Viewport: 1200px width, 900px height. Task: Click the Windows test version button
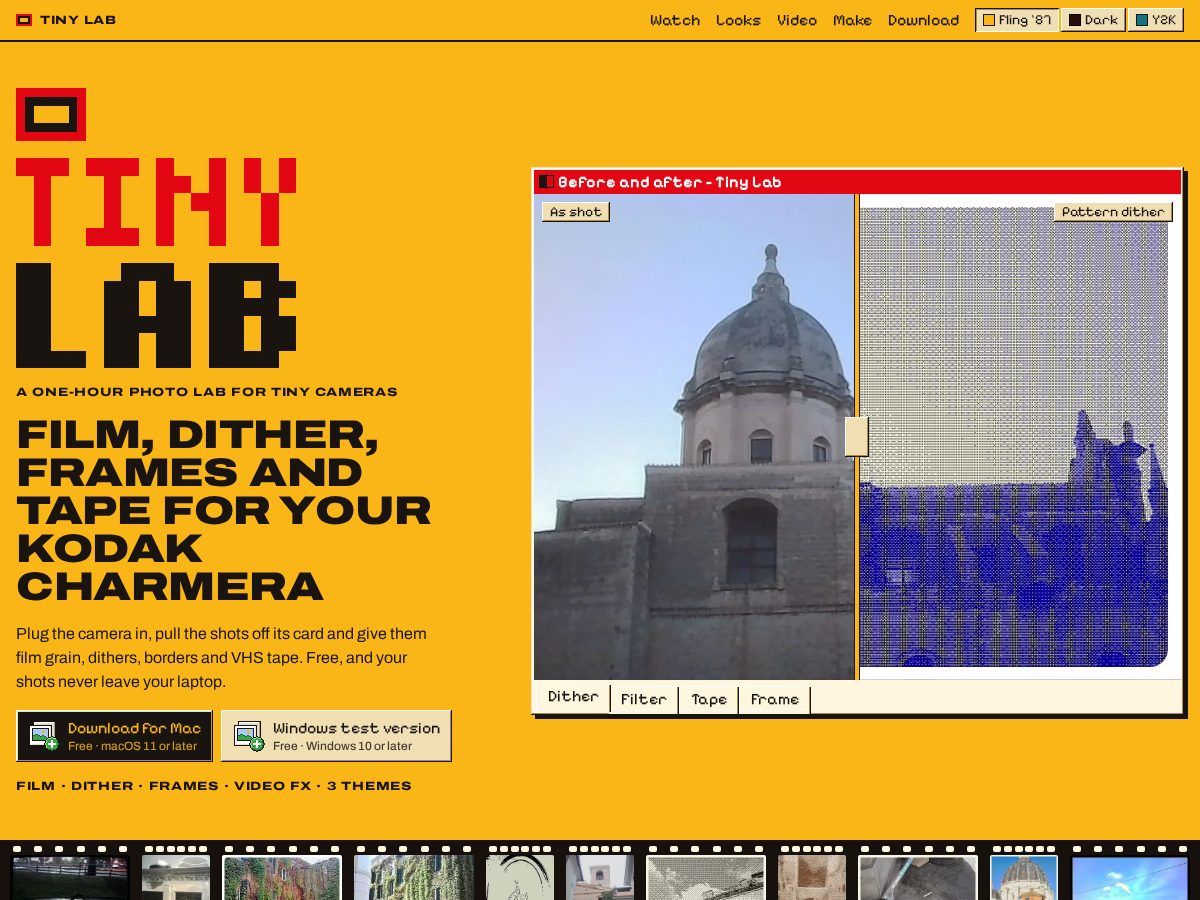pos(336,736)
